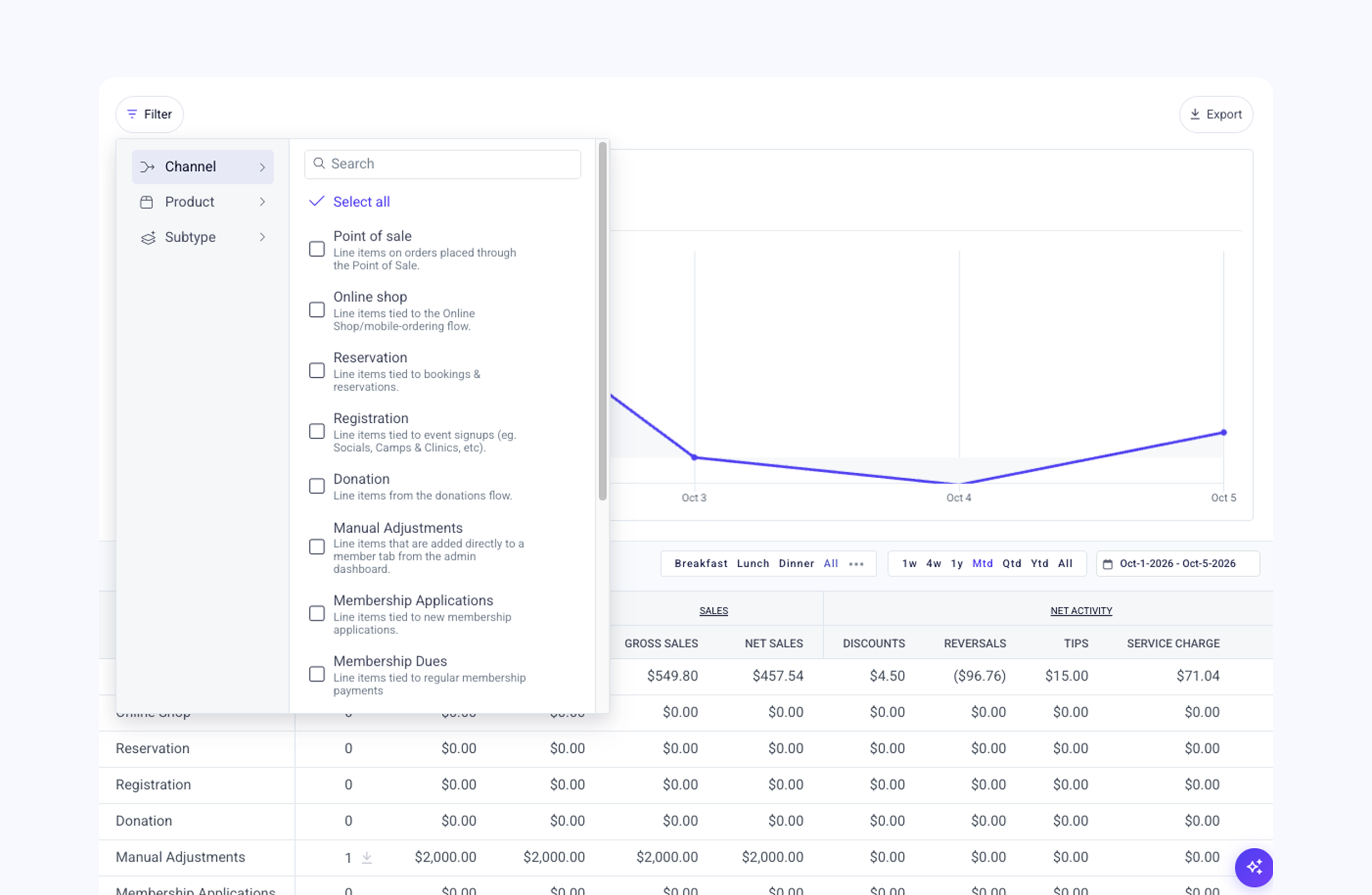Check the Point of sale checkbox

pyautogui.click(x=317, y=249)
